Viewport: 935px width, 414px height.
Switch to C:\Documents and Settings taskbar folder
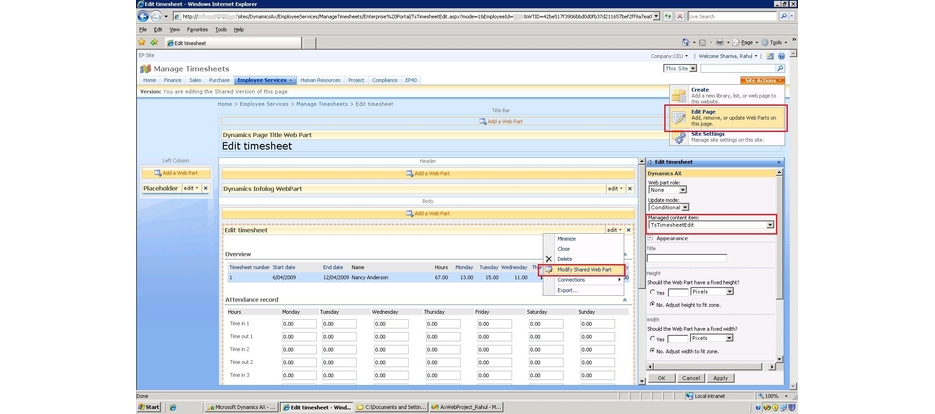click(392, 407)
